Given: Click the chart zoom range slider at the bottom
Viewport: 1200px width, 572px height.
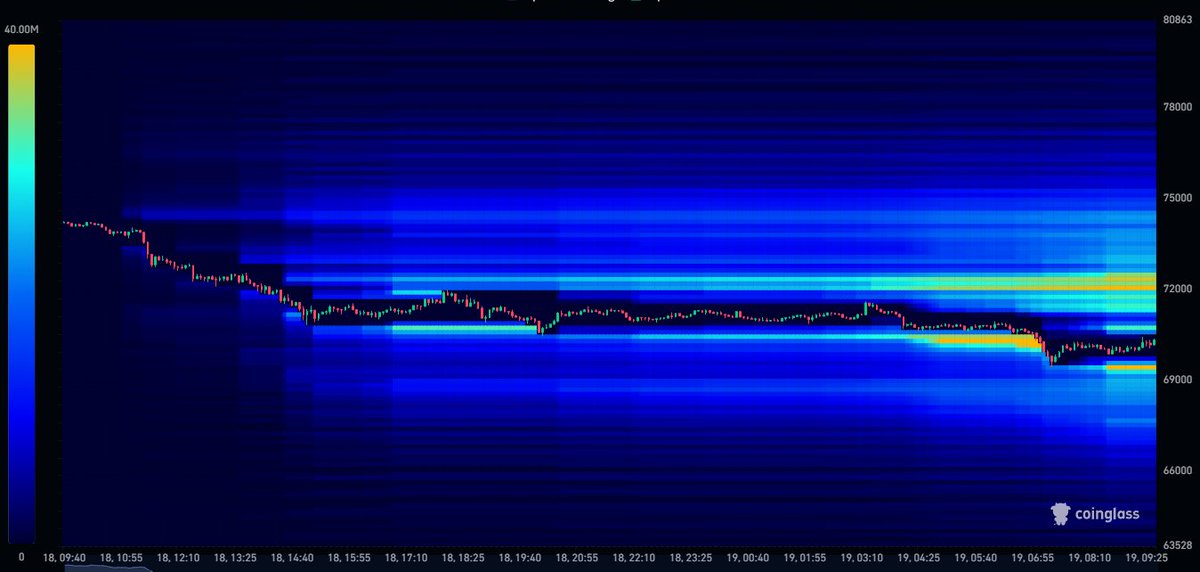Looking at the screenshot, I should coord(608,569).
